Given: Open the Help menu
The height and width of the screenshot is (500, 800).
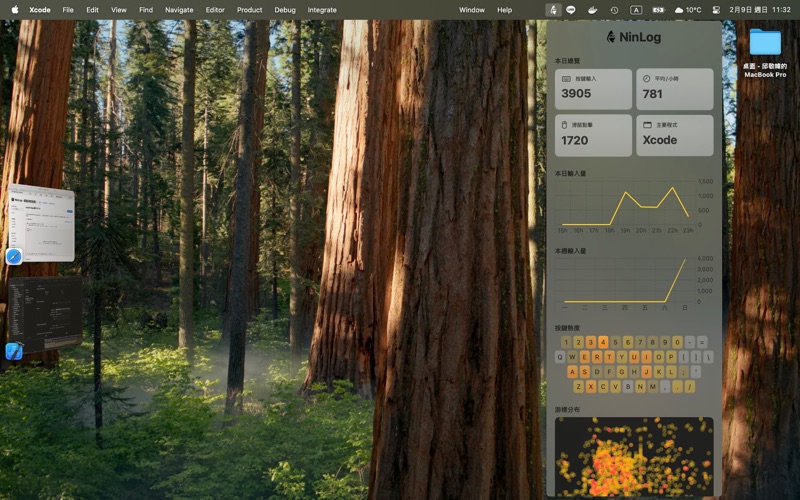Looking at the screenshot, I should [505, 10].
